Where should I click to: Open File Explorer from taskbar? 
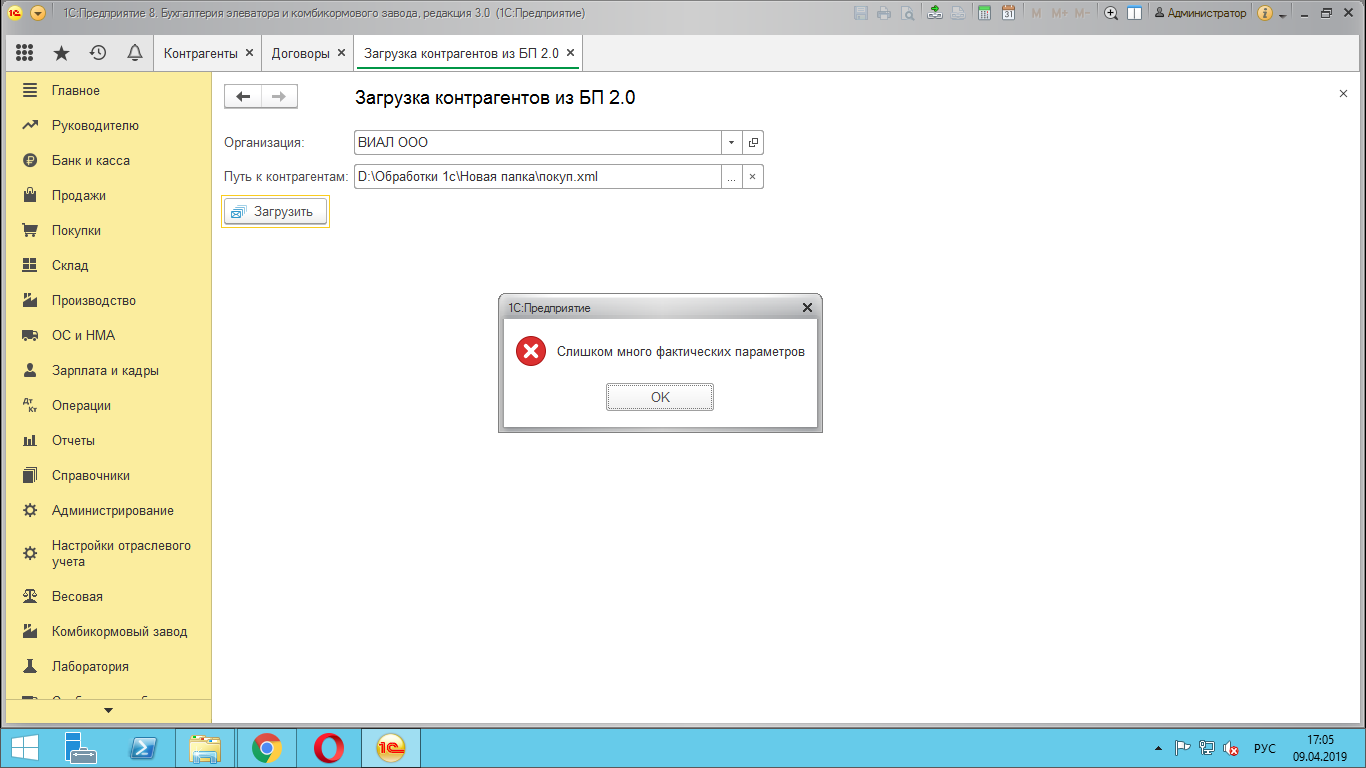tap(204, 748)
